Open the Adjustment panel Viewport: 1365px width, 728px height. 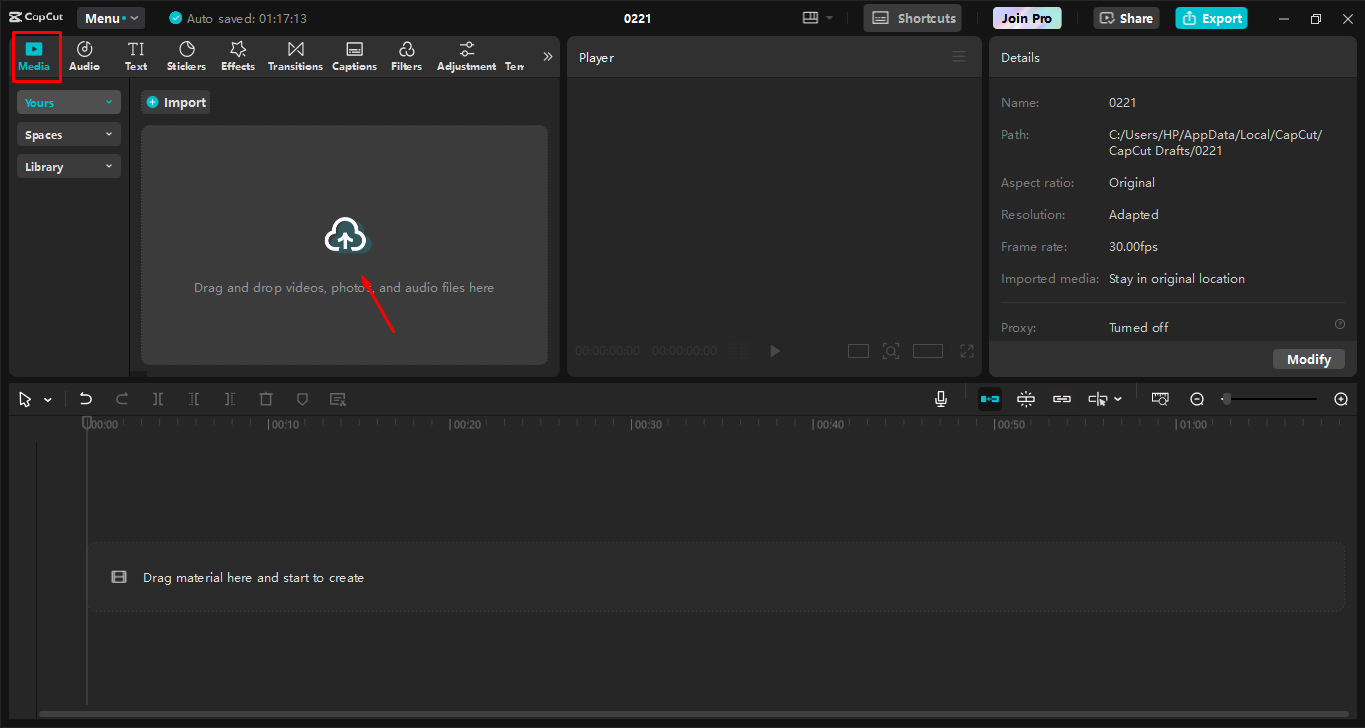tap(466, 57)
